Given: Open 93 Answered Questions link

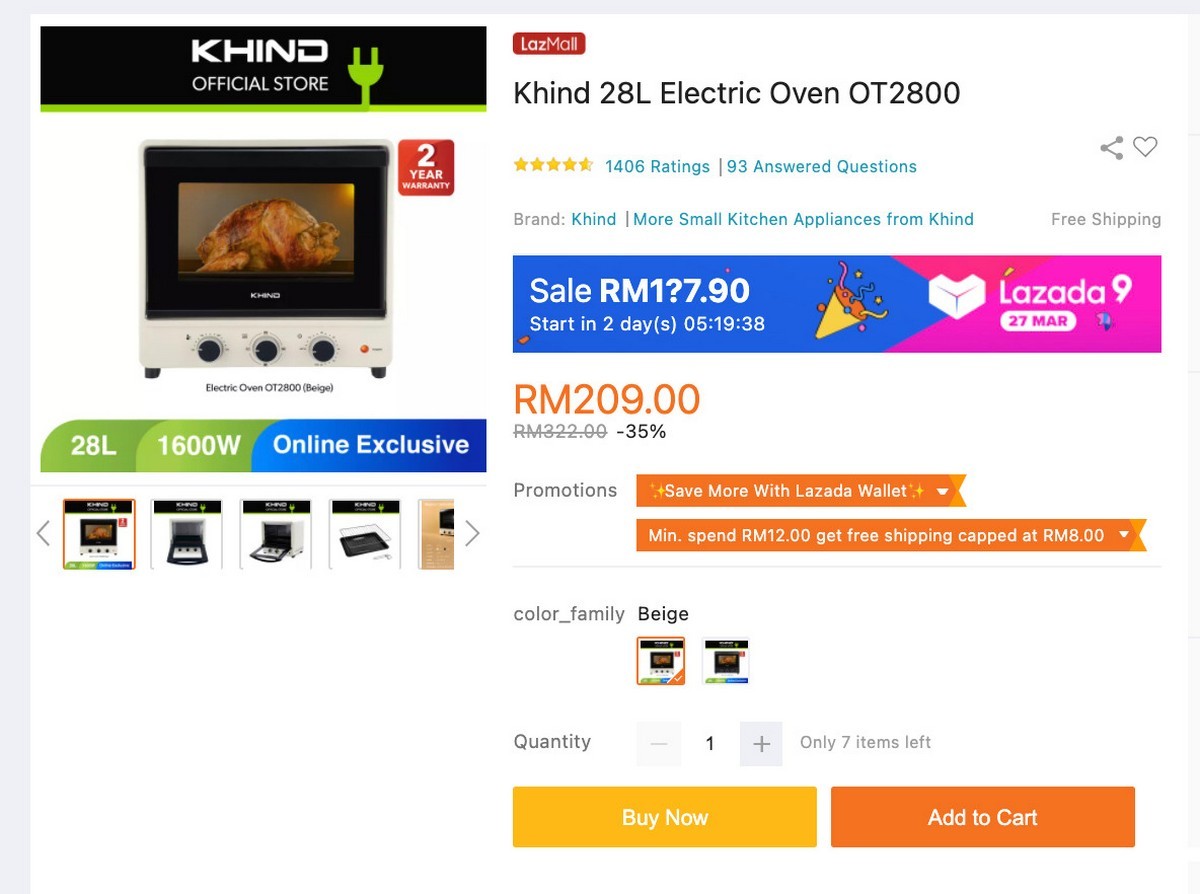Looking at the screenshot, I should pyautogui.click(x=822, y=167).
